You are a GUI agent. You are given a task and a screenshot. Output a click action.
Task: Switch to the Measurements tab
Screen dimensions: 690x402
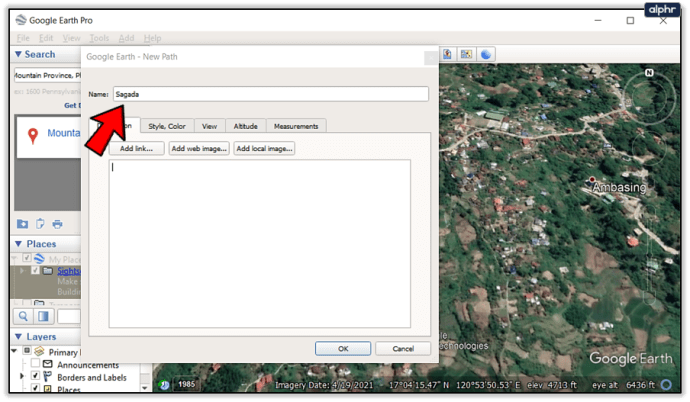click(x=296, y=126)
